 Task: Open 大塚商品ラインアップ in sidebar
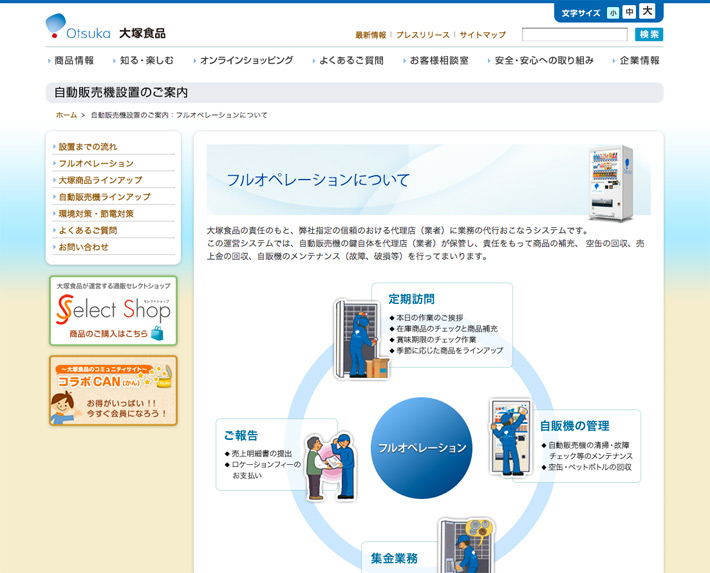pyautogui.click(x=100, y=180)
